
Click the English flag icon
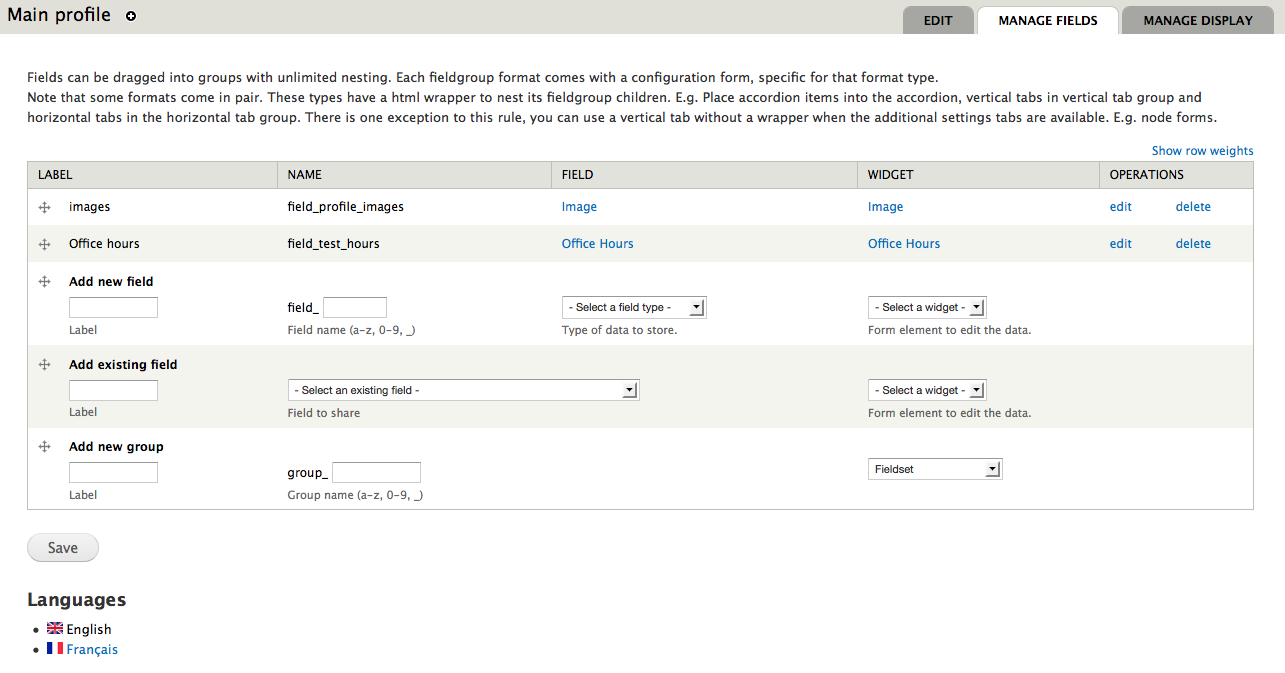coord(55,629)
